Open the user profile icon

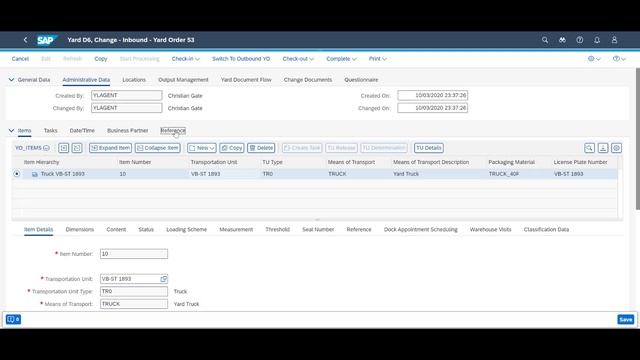pos(614,40)
